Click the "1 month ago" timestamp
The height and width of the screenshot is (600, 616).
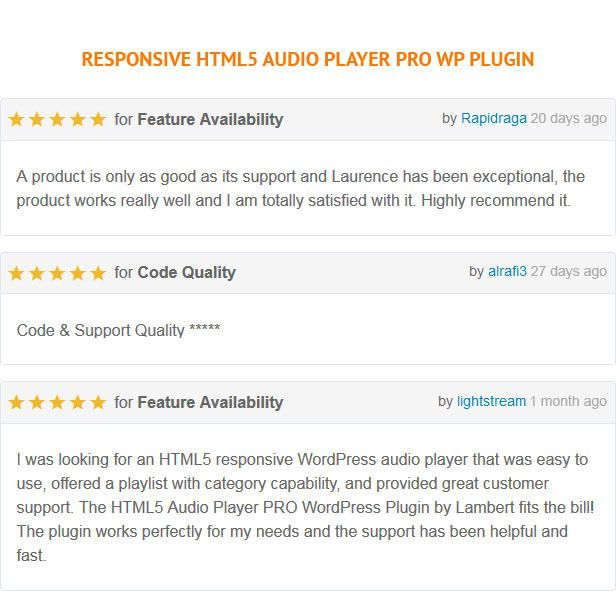[x=568, y=401]
